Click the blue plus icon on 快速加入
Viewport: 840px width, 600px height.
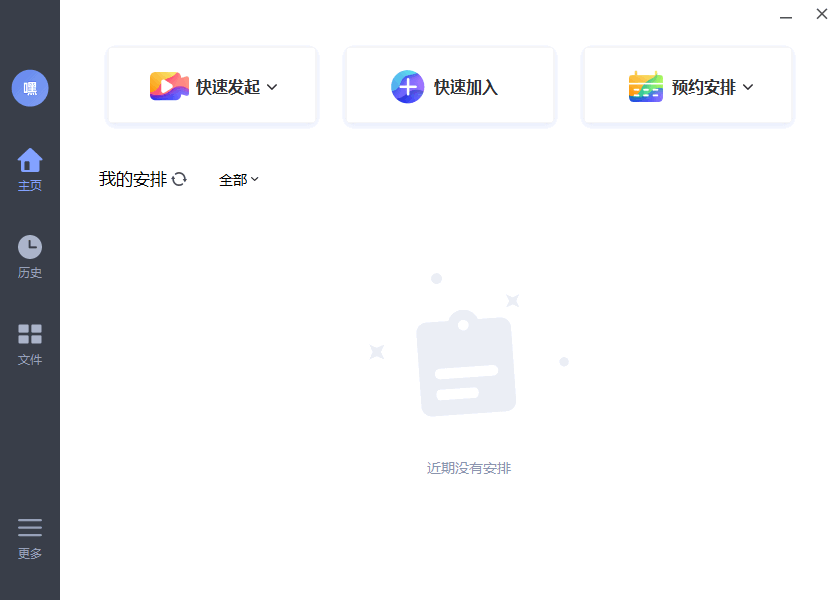407,85
